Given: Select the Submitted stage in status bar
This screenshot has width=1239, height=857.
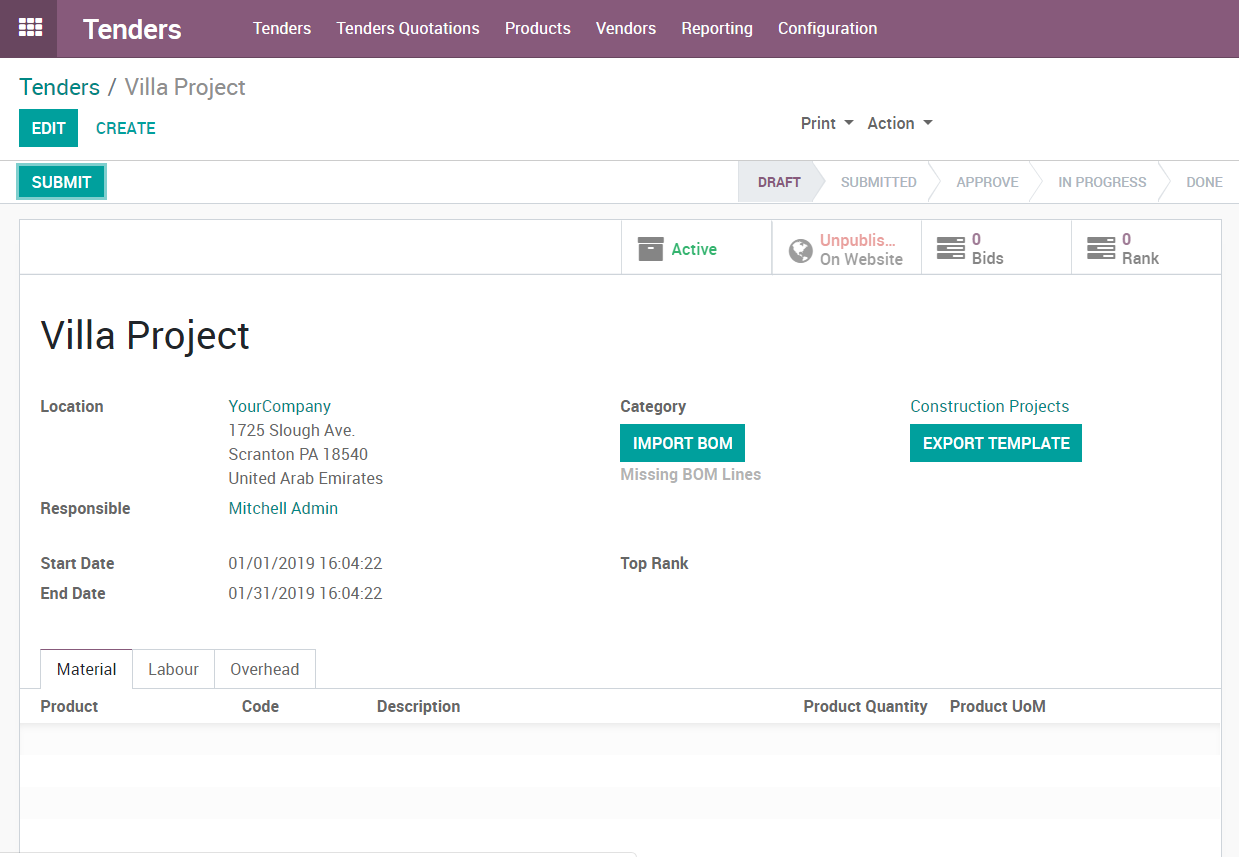Looking at the screenshot, I should 878,182.
